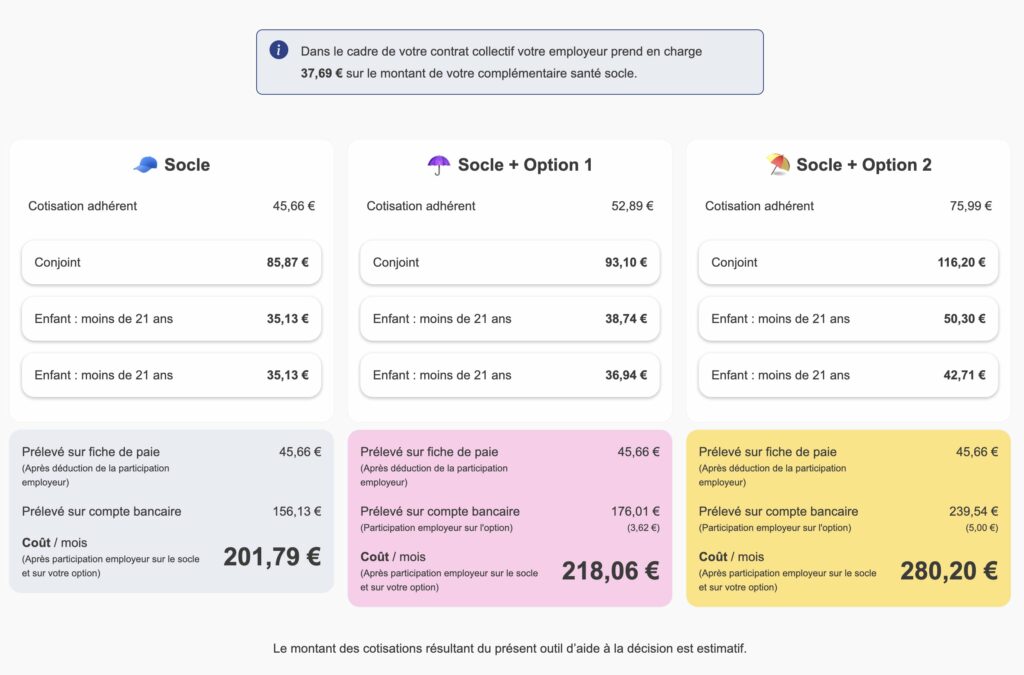Click the employer contribution info banner text
The width and height of the screenshot is (1024, 675).
(500, 62)
